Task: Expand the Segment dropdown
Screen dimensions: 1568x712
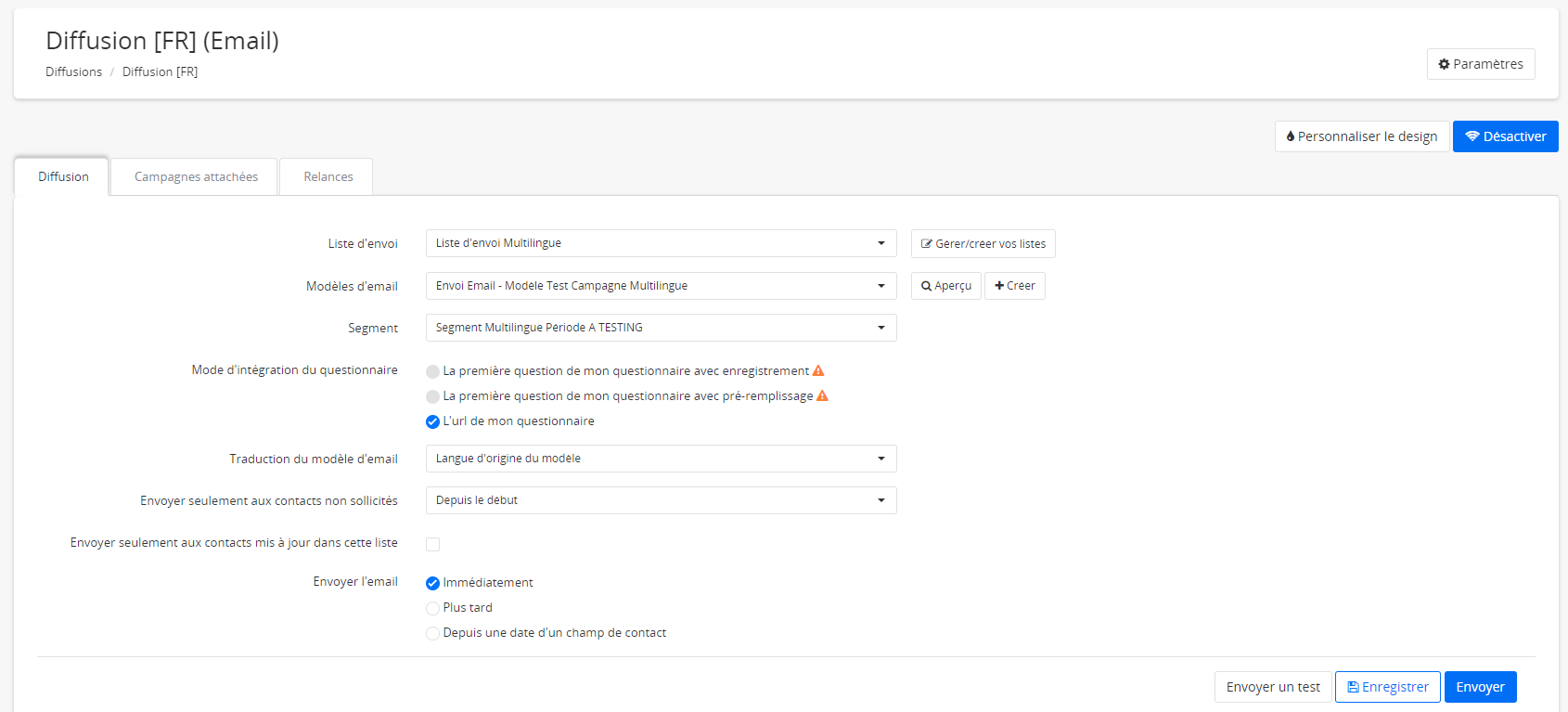Action: point(661,328)
